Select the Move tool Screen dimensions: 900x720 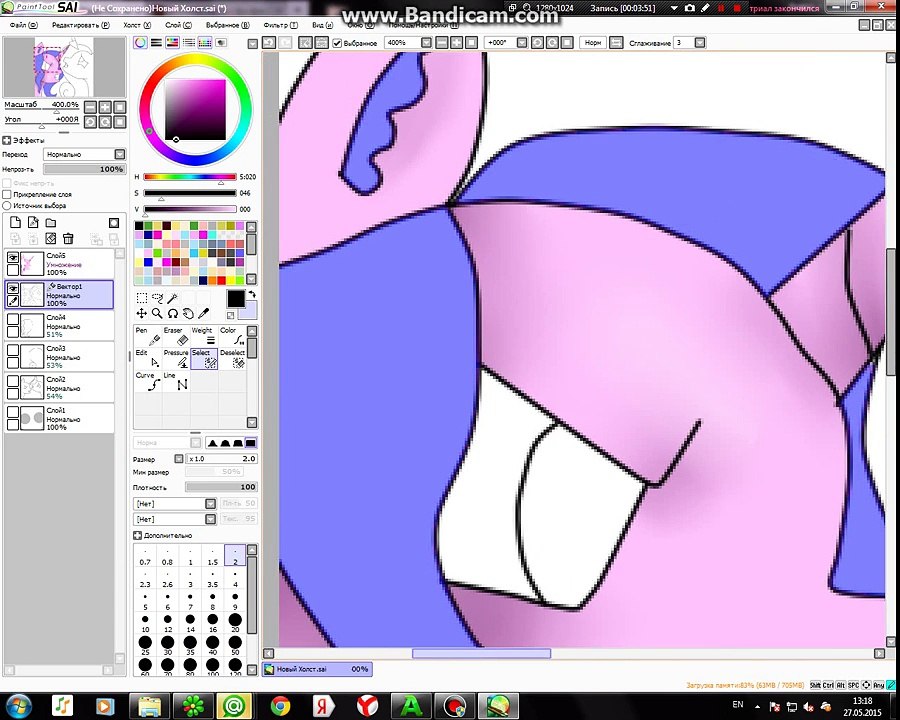pos(142,313)
